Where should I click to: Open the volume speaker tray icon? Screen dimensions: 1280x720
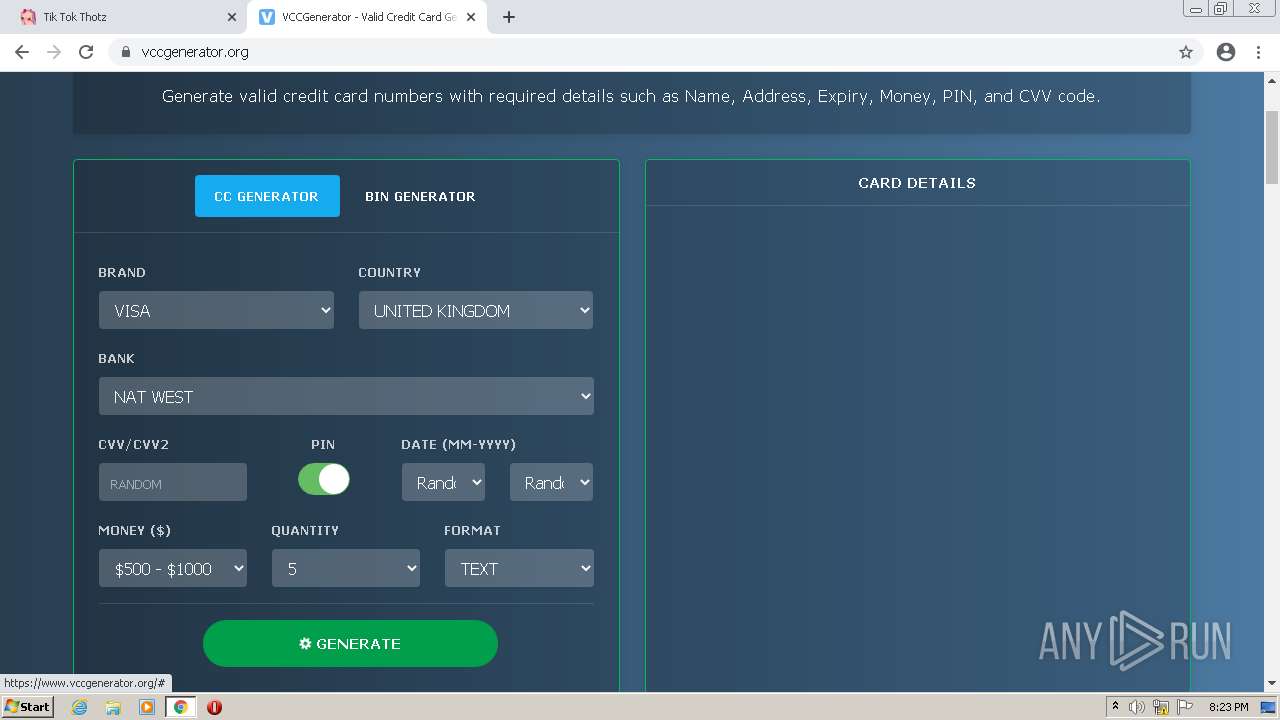pos(1137,707)
